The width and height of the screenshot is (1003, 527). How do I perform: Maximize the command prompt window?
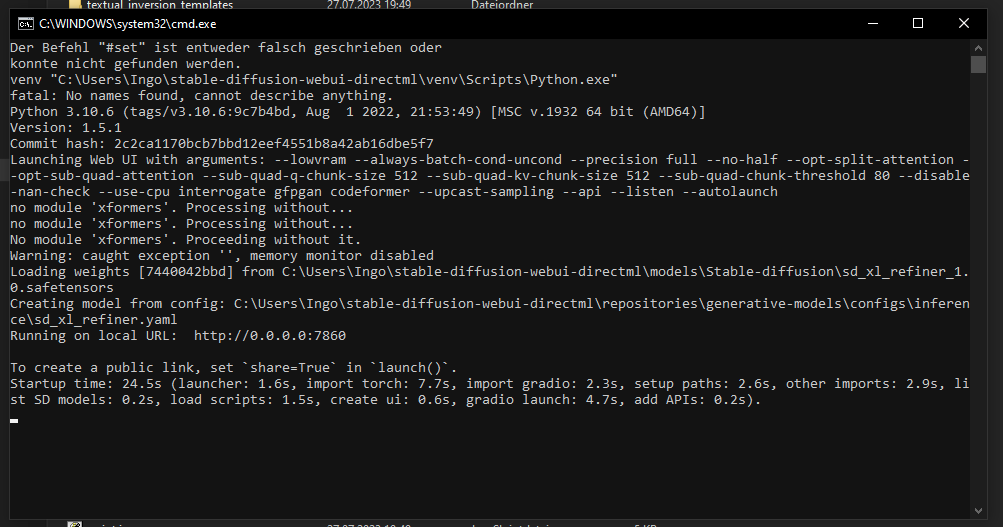click(x=918, y=24)
